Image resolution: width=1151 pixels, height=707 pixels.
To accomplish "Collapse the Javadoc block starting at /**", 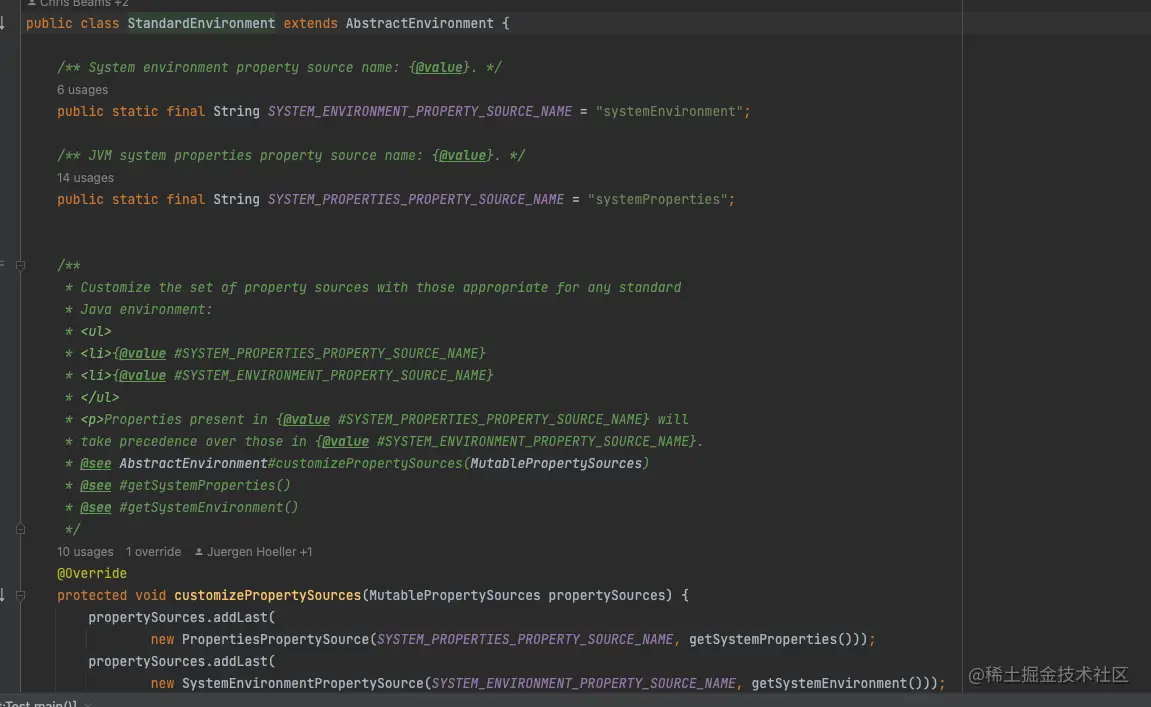I will coord(21,265).
